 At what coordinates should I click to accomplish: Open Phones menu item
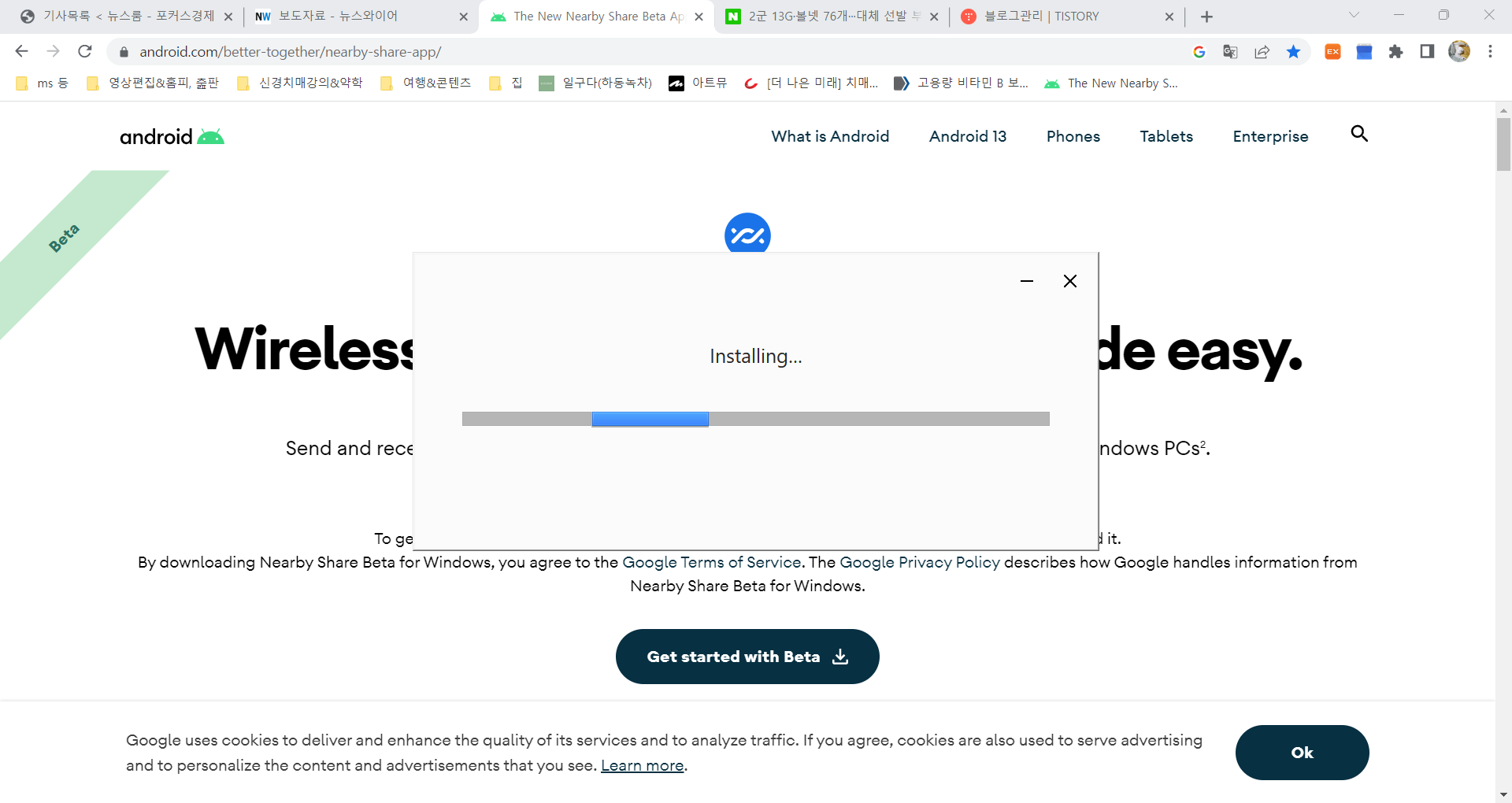pos(1073,136)
